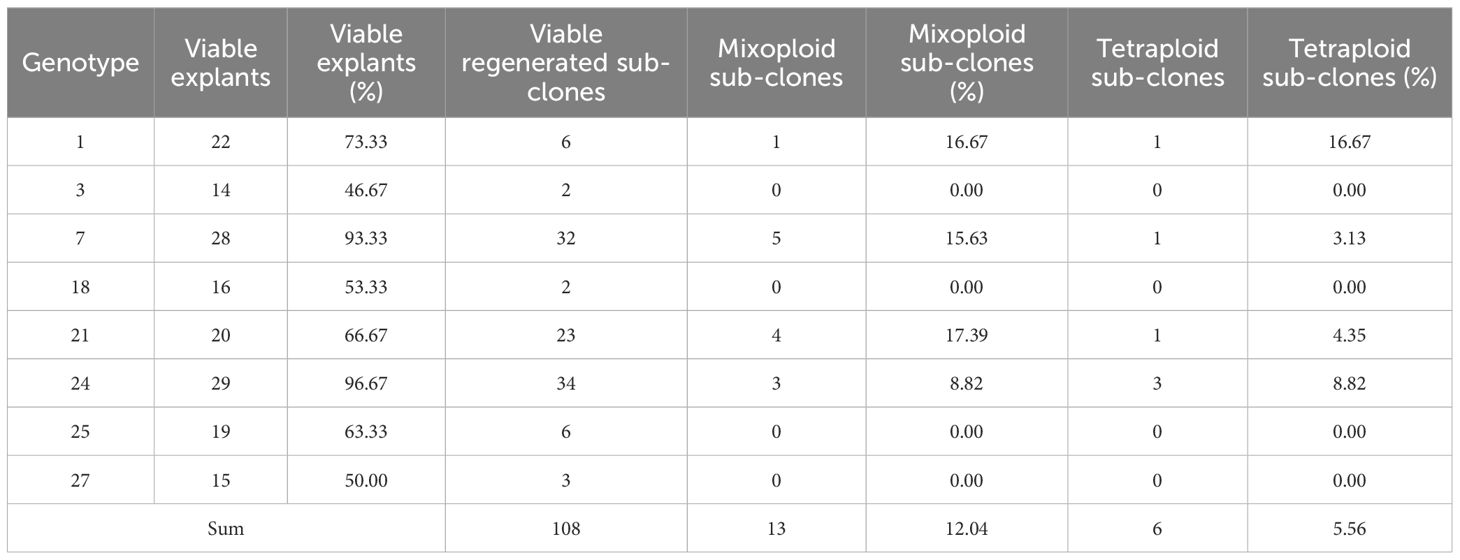Click the total 108 in Sum row

[x=566, y=529]
